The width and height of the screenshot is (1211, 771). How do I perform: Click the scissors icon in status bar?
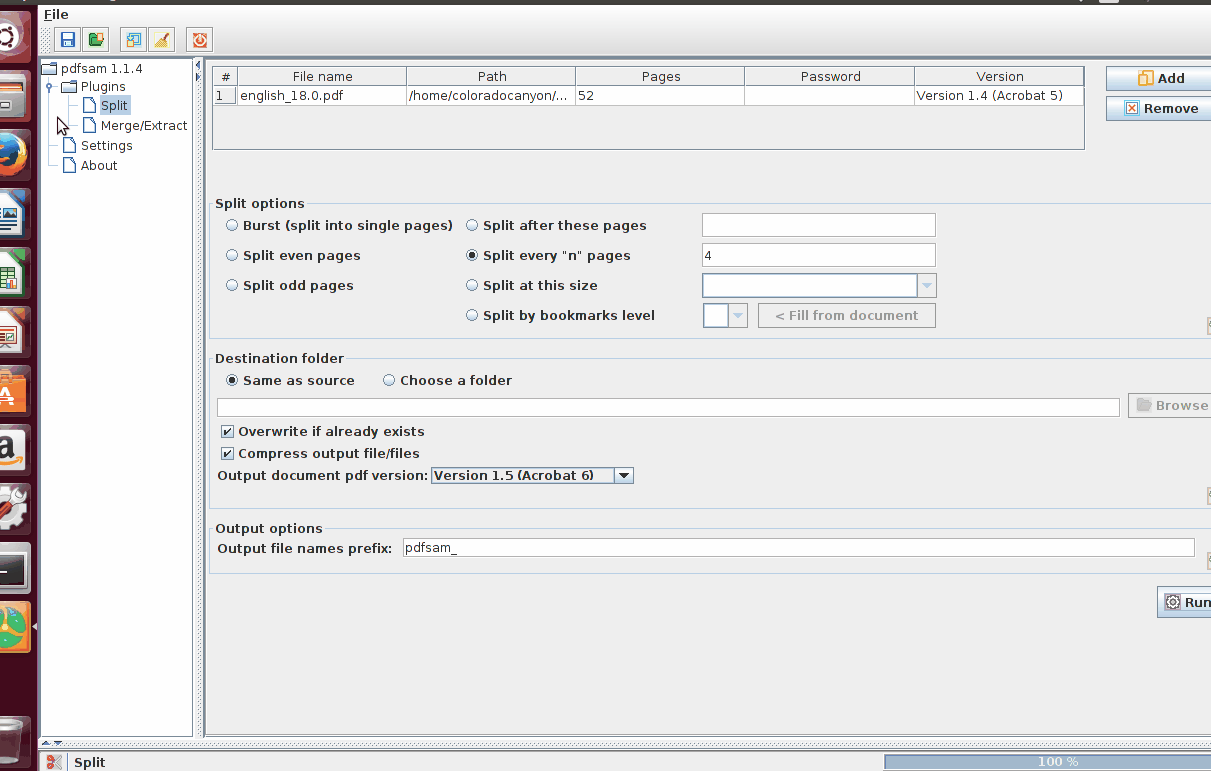tap(54, 762)
